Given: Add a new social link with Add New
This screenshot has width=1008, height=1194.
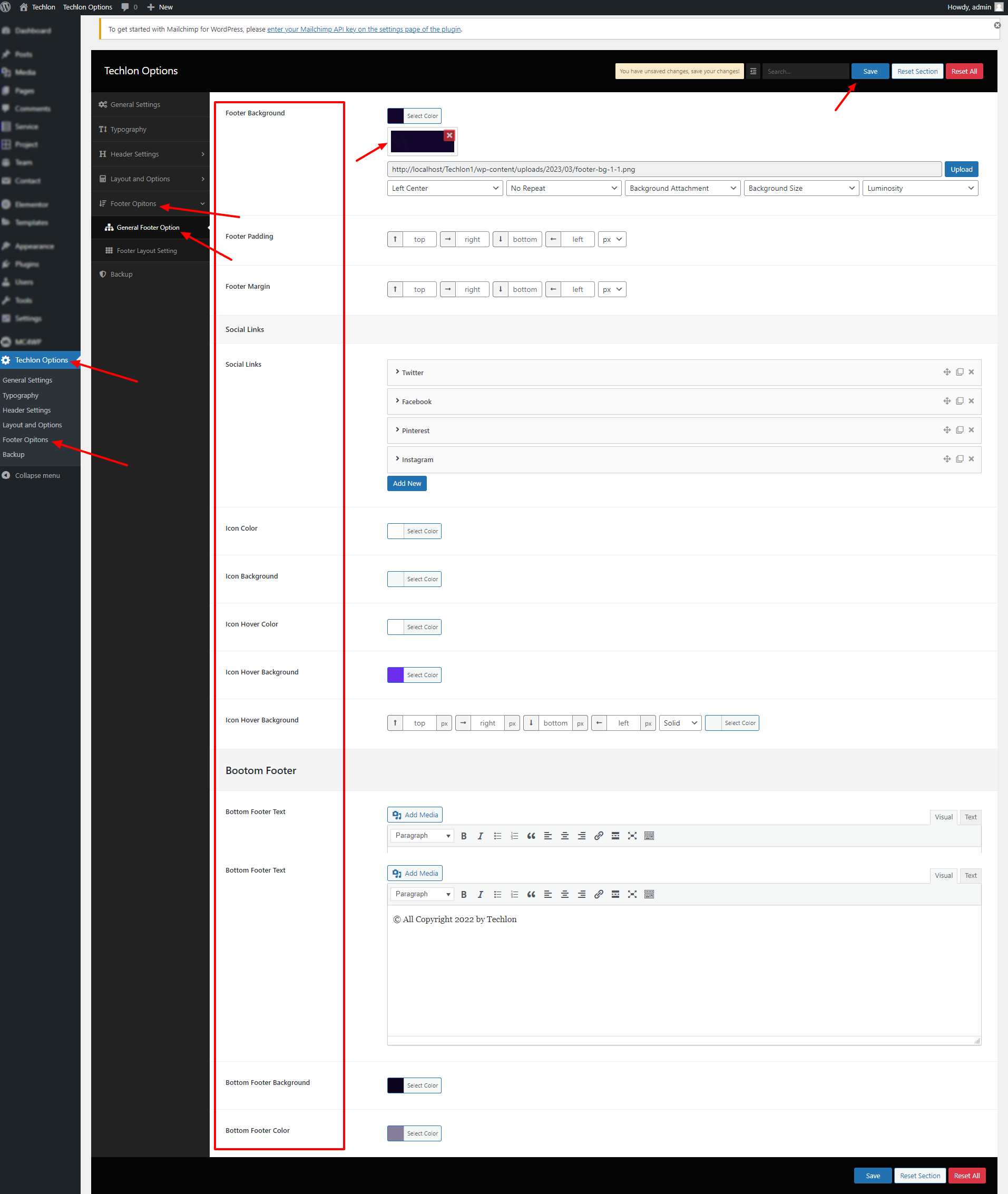Looking at the screenshot, I should pos(406,483).
